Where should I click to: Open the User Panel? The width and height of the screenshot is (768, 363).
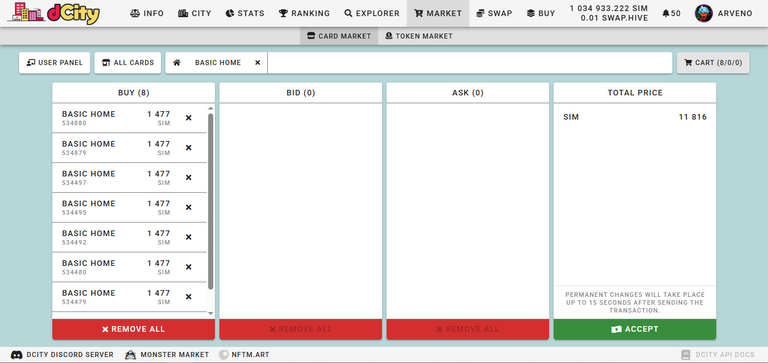point(54,63)
